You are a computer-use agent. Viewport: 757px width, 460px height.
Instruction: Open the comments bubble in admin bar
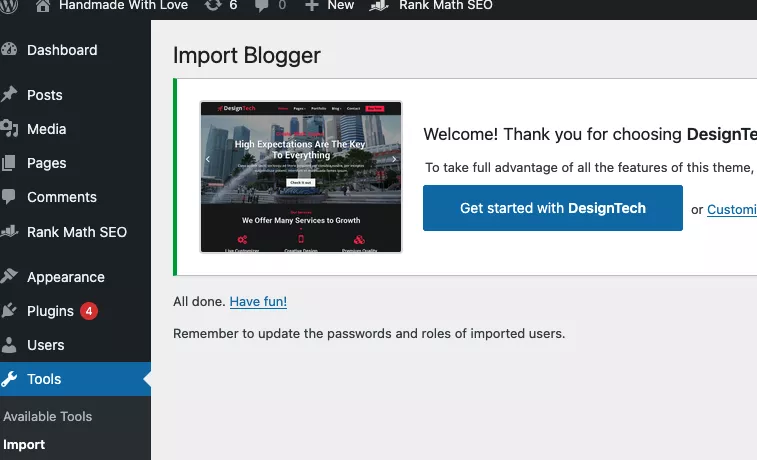(269, 5)
